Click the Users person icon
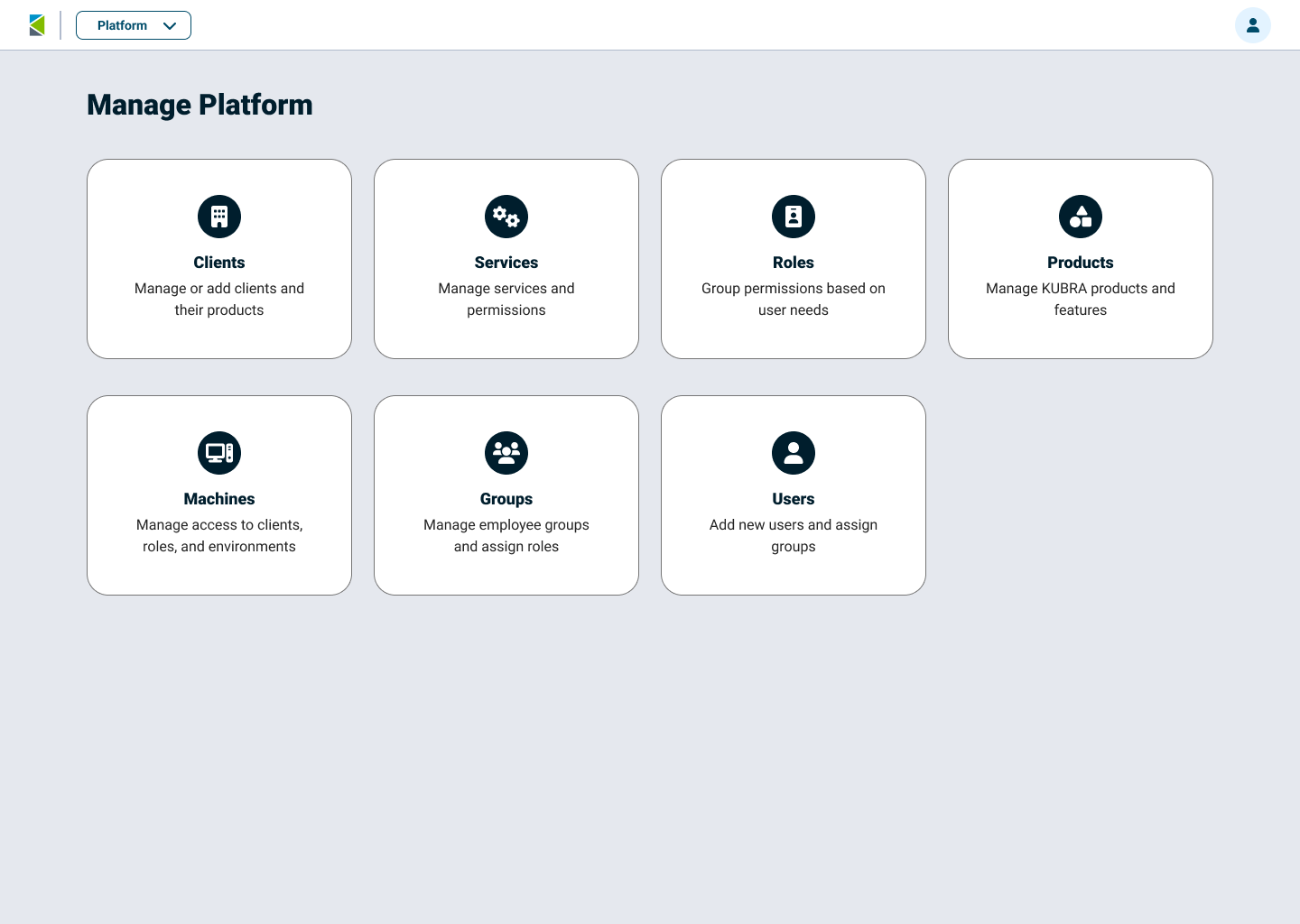This screenshot has width=1300, height=924. (794, 453)
